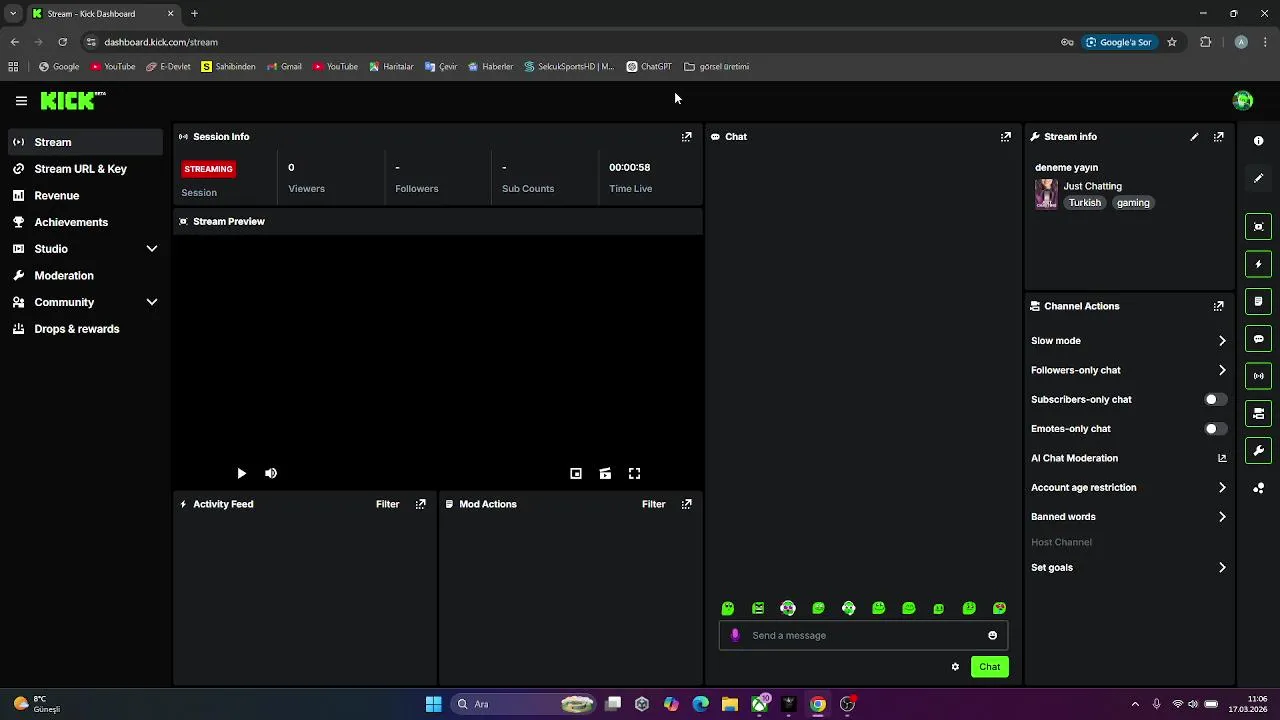Click the red STREAMING status badge
Screen dimensions: 1280x720
coord(208,169)
